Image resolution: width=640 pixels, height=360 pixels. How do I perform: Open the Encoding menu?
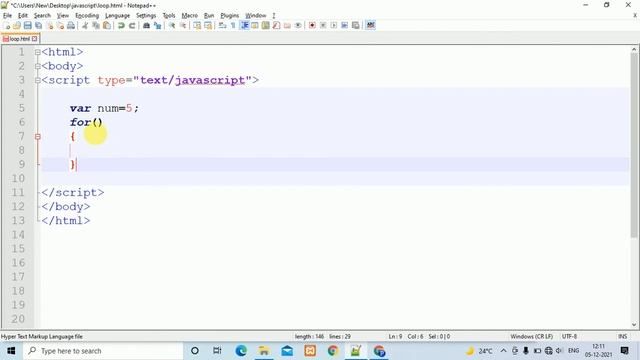[87, 16]
